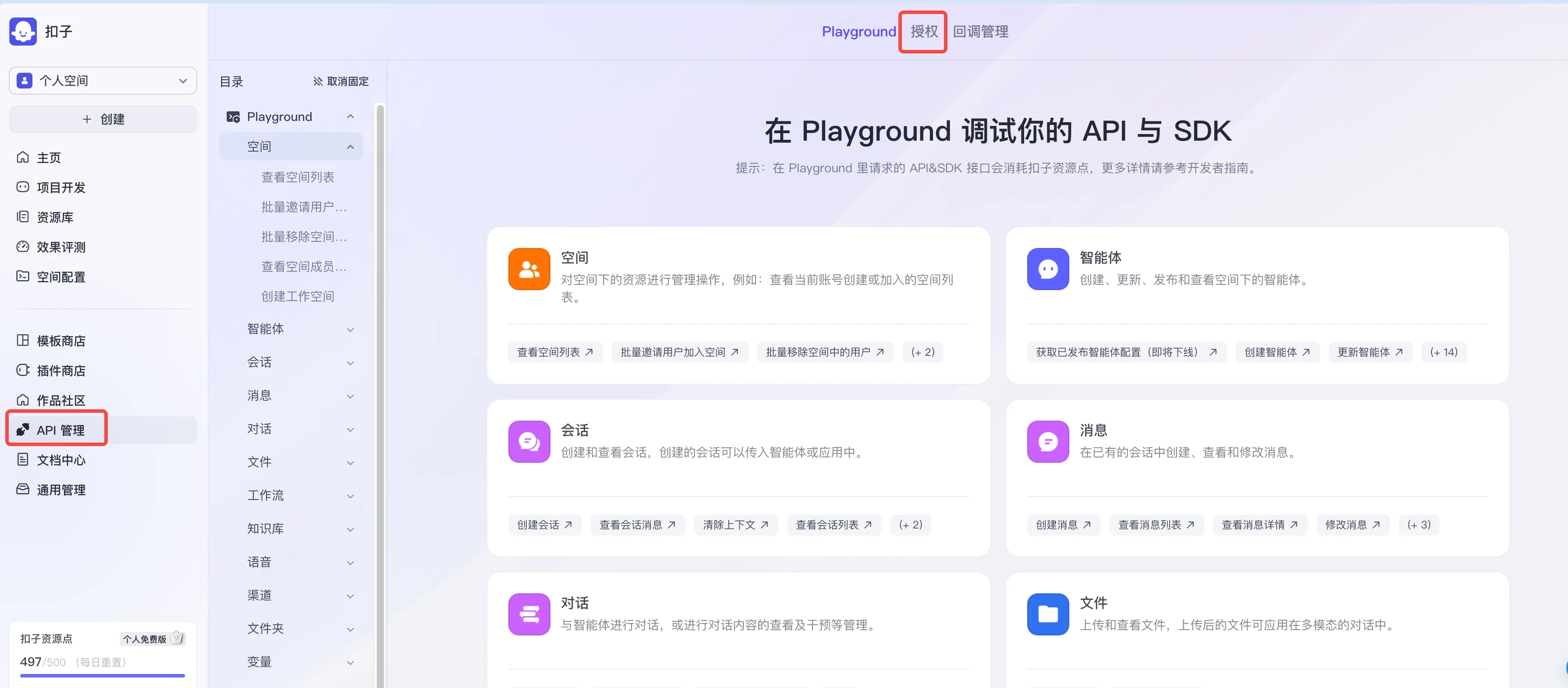Open the 个人空间 workspace dropdown
The image size is (1568, 688).
tap(102, 81)
